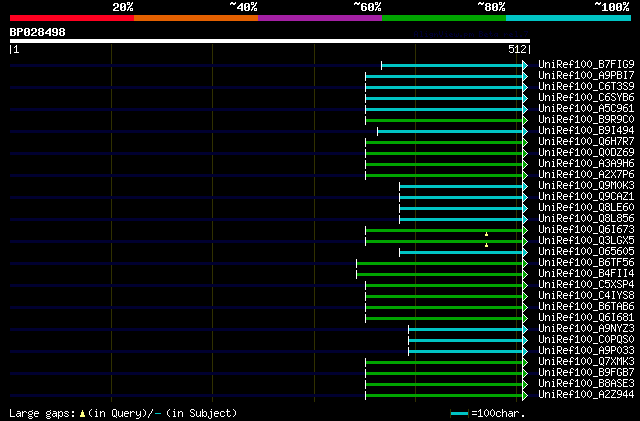Select hit label UniRef100_A2Z944
Image resolution: width=640 pixels, height=421 pixels.
pyautogui.click(x=586, y=395)
